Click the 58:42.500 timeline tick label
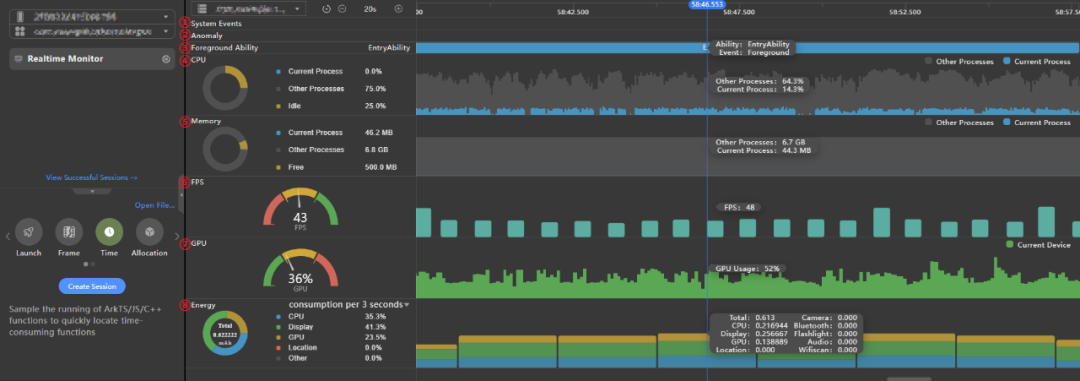 tap(574, 12)
